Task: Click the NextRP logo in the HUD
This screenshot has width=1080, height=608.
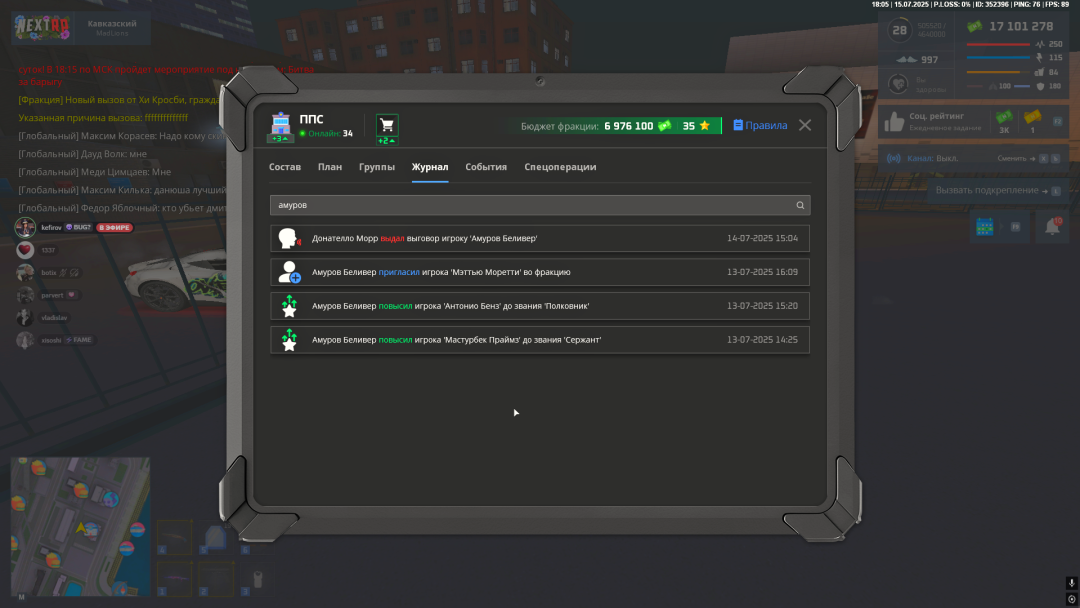Action: coord(42,27)
